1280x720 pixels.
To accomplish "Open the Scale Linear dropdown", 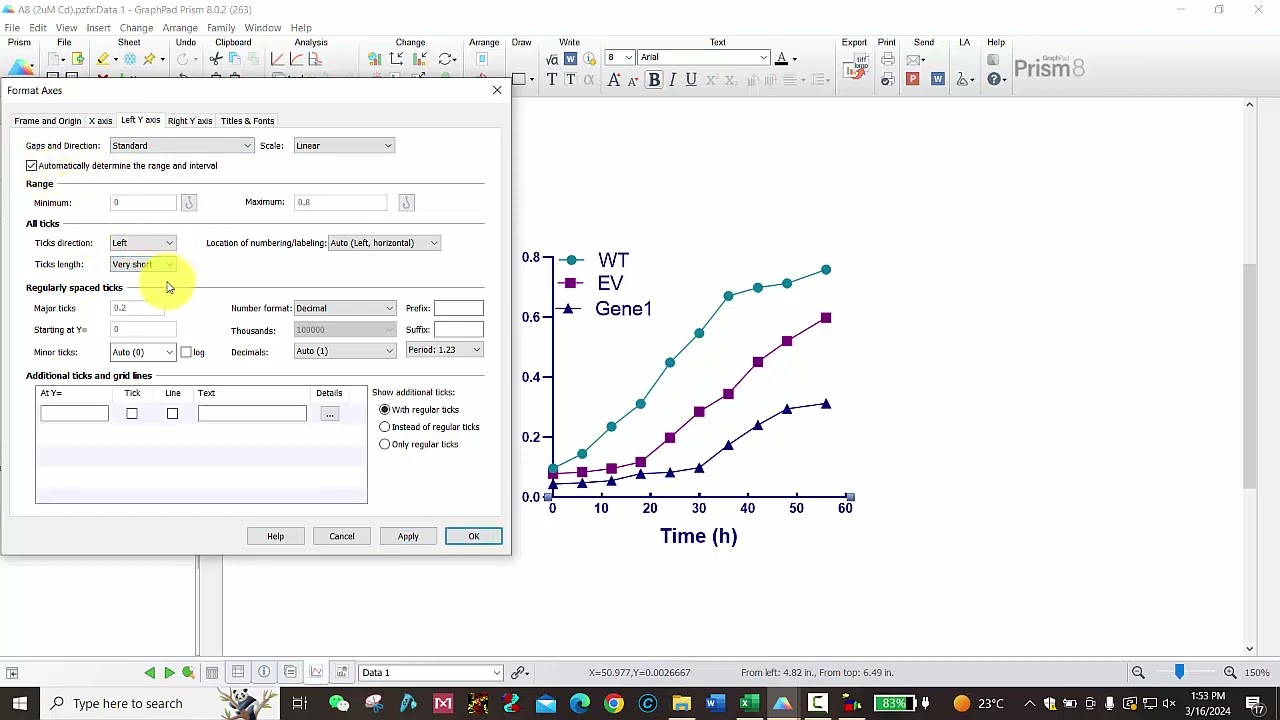I will (344, 146).
